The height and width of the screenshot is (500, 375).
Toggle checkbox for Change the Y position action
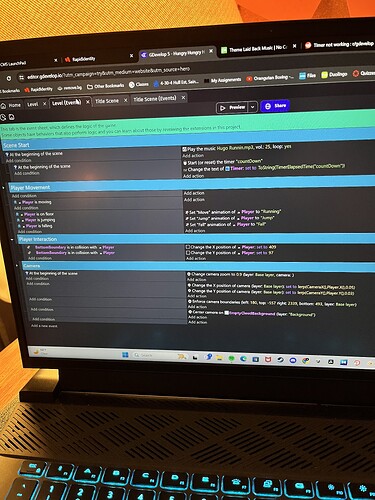[x=188, y=253]
